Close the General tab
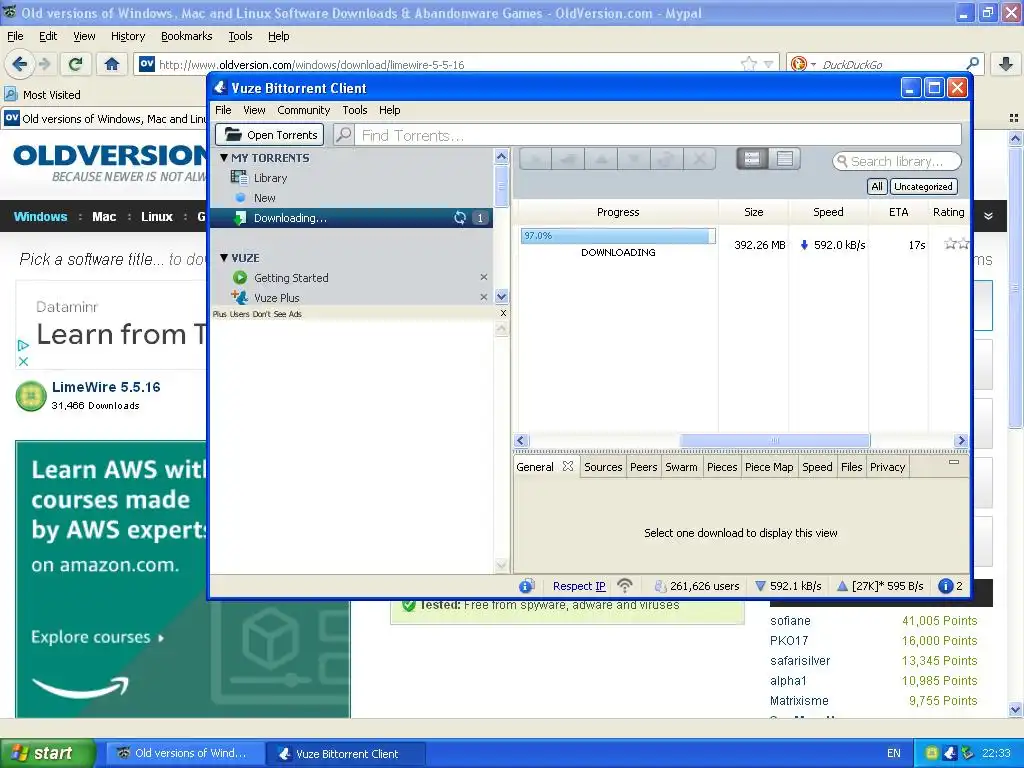1024x768 pixels. [568, 466]
